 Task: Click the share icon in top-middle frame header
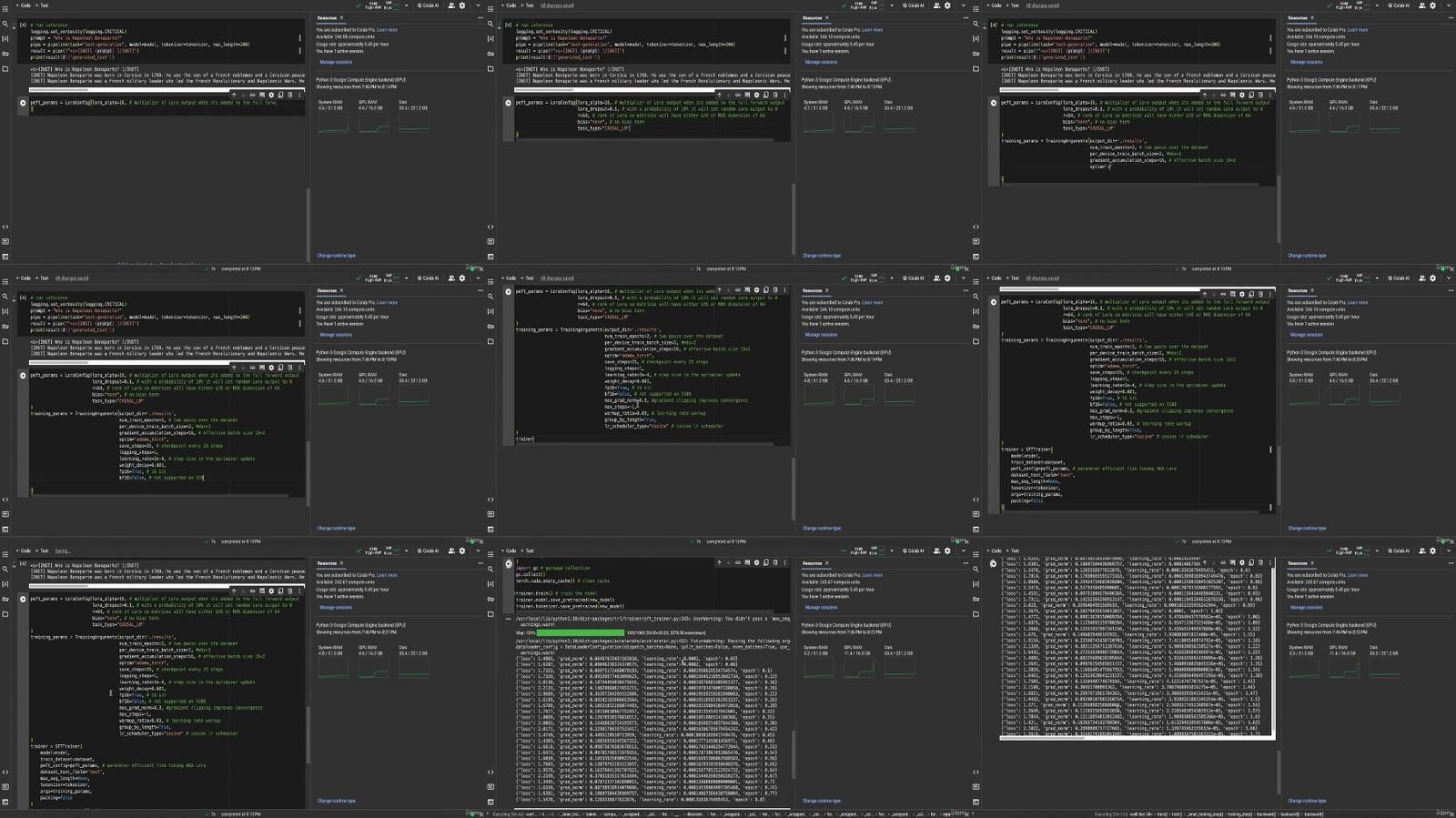(937, 5)
